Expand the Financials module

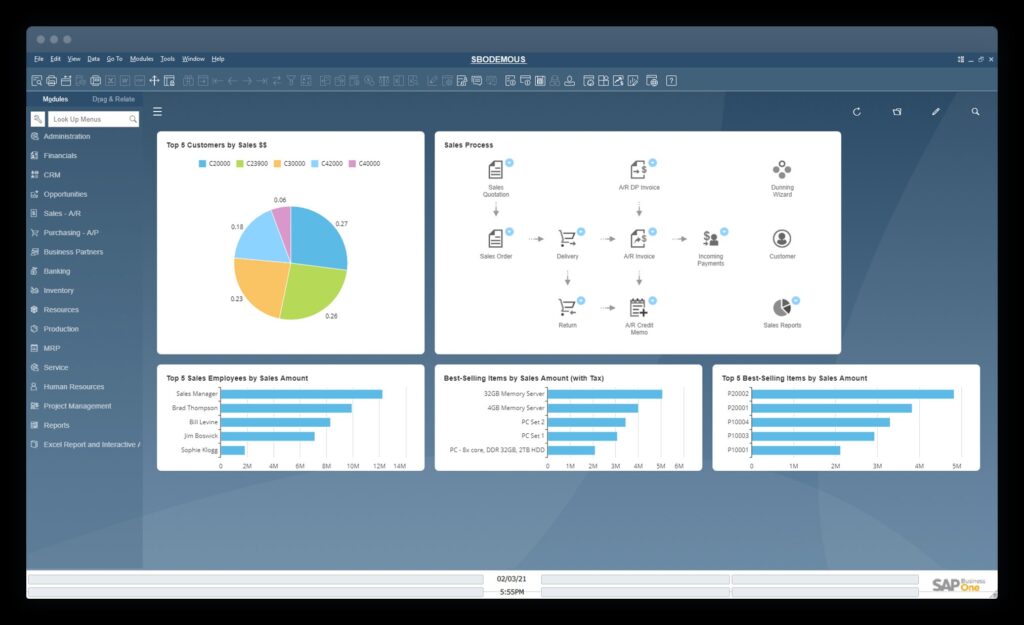(60, 155)
